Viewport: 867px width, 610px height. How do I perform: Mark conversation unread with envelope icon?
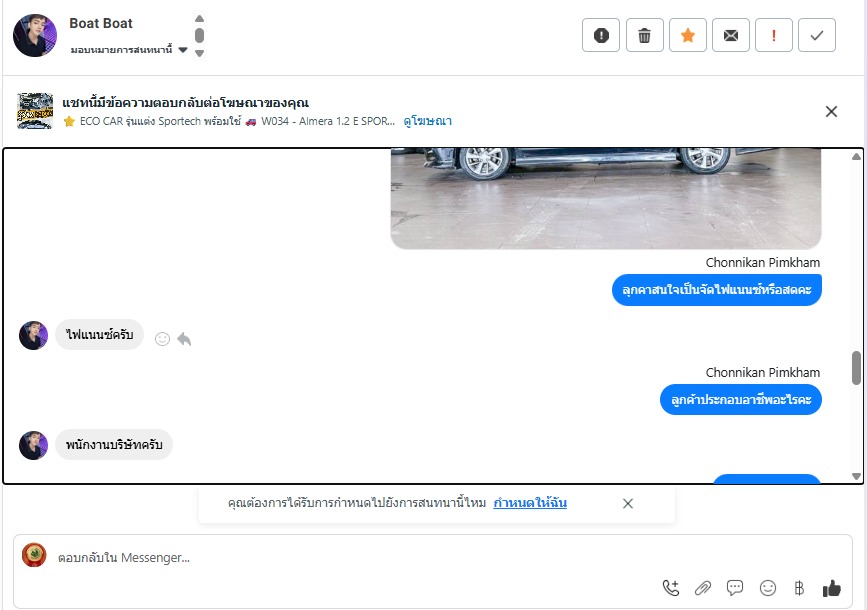[731, 35]
